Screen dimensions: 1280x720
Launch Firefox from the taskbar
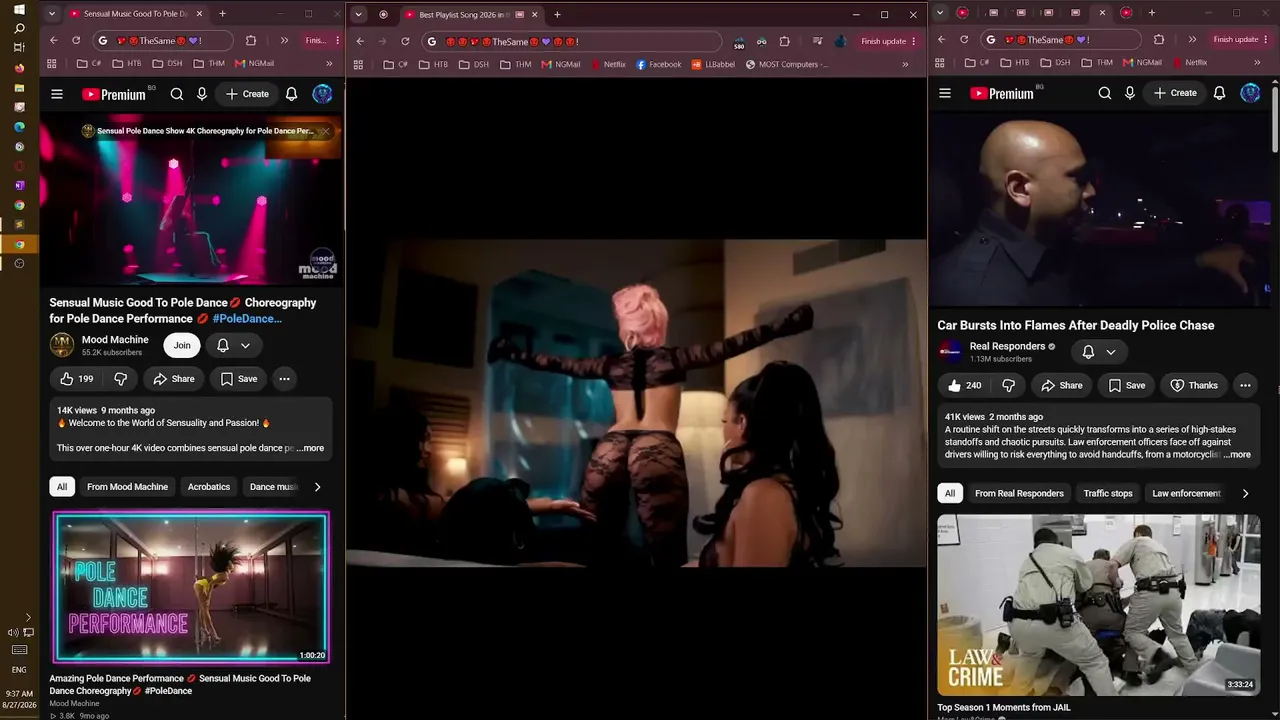tap(19, 68)
